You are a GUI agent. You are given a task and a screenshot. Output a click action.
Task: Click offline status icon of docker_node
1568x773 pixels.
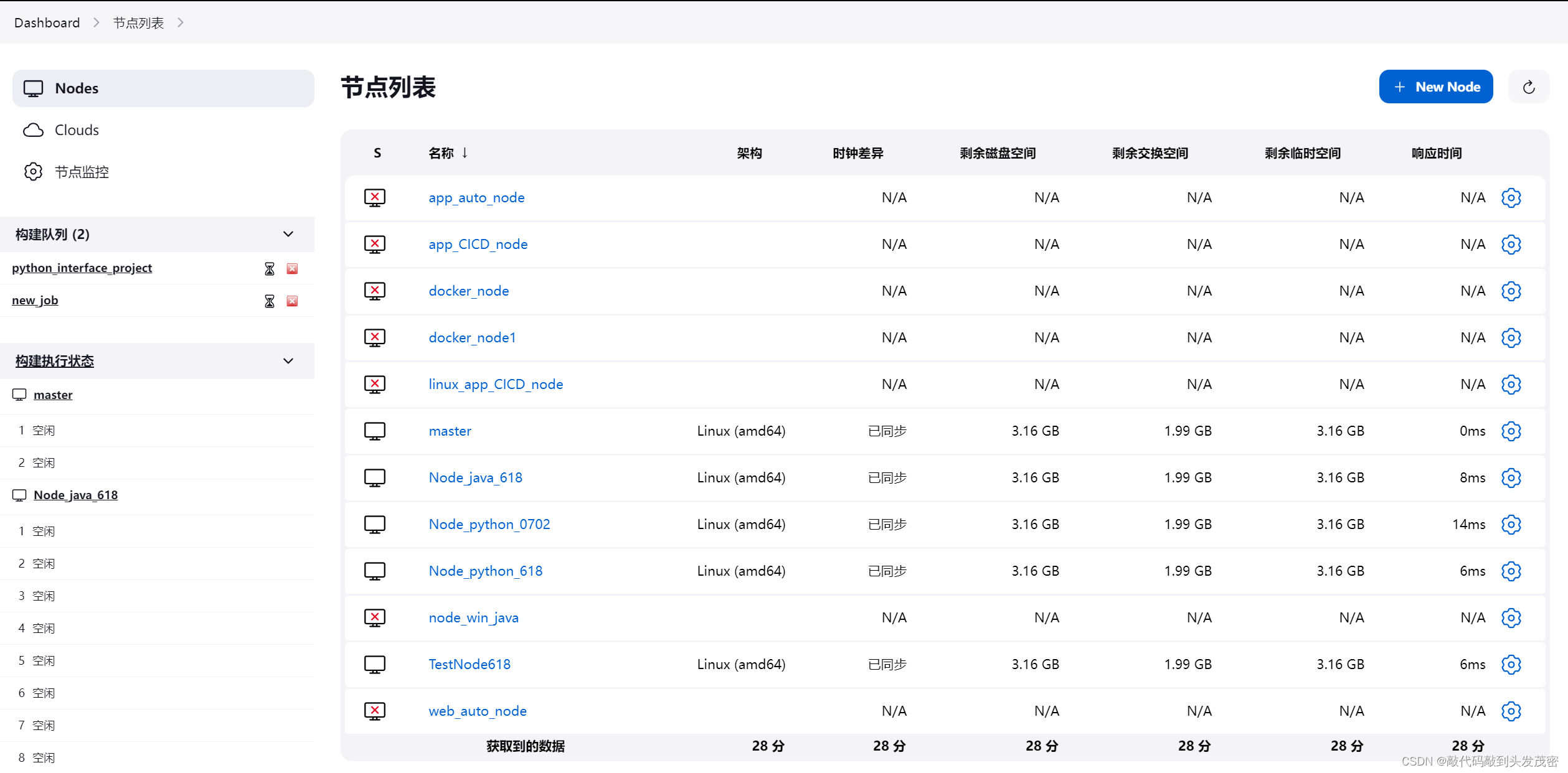(x=375, y=291)
